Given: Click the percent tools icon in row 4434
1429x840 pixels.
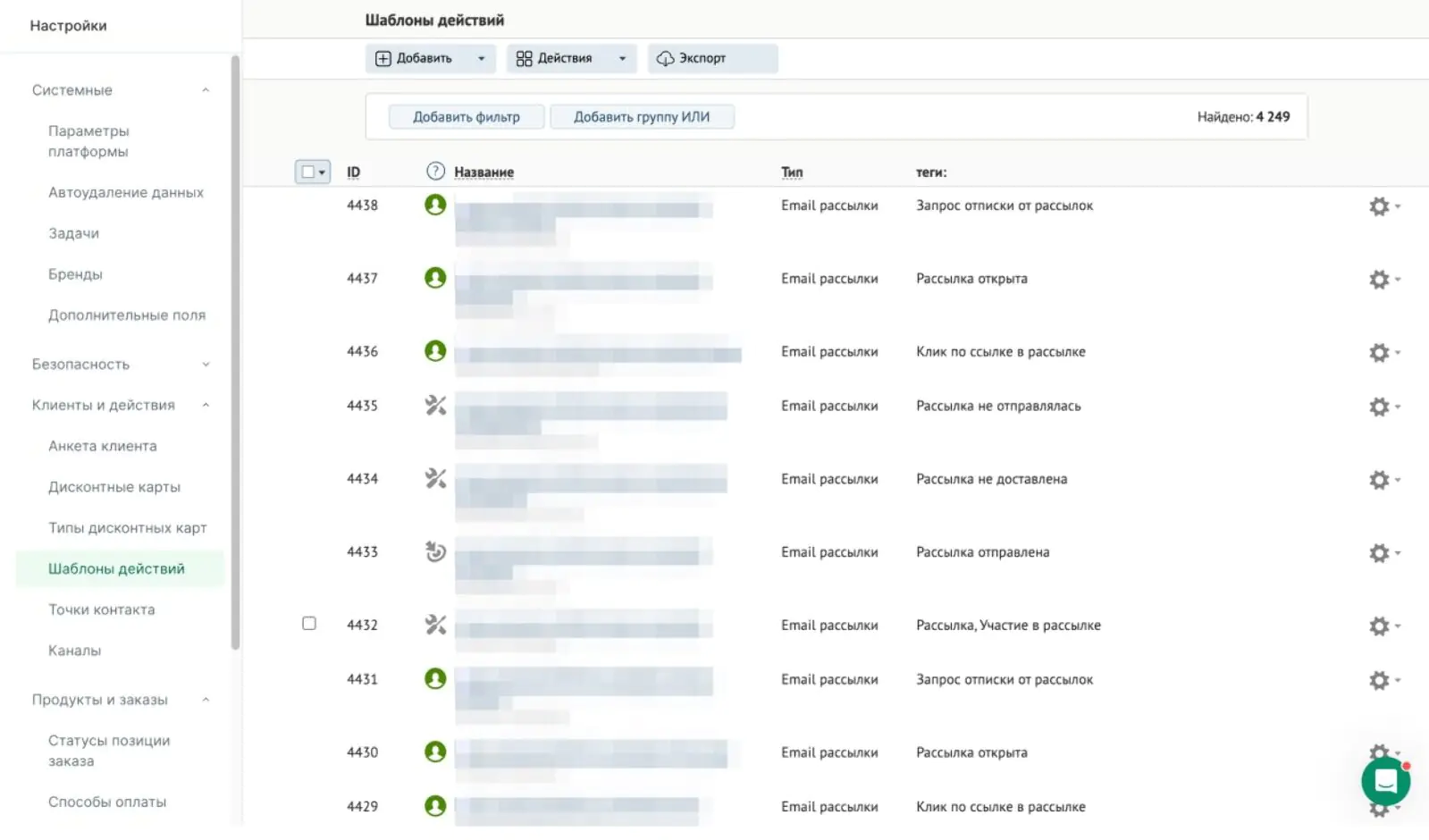Looking at the screenshot, I should pos(435,478).
